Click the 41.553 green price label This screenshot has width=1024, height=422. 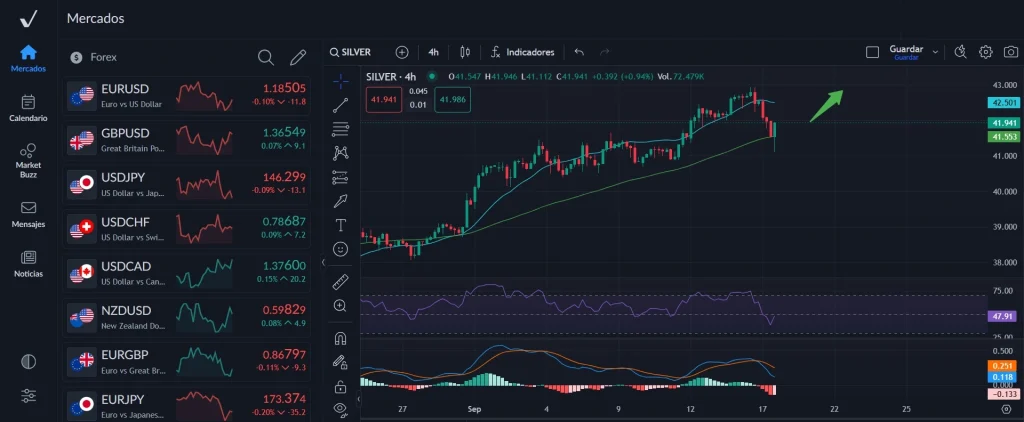point(1003,137)
